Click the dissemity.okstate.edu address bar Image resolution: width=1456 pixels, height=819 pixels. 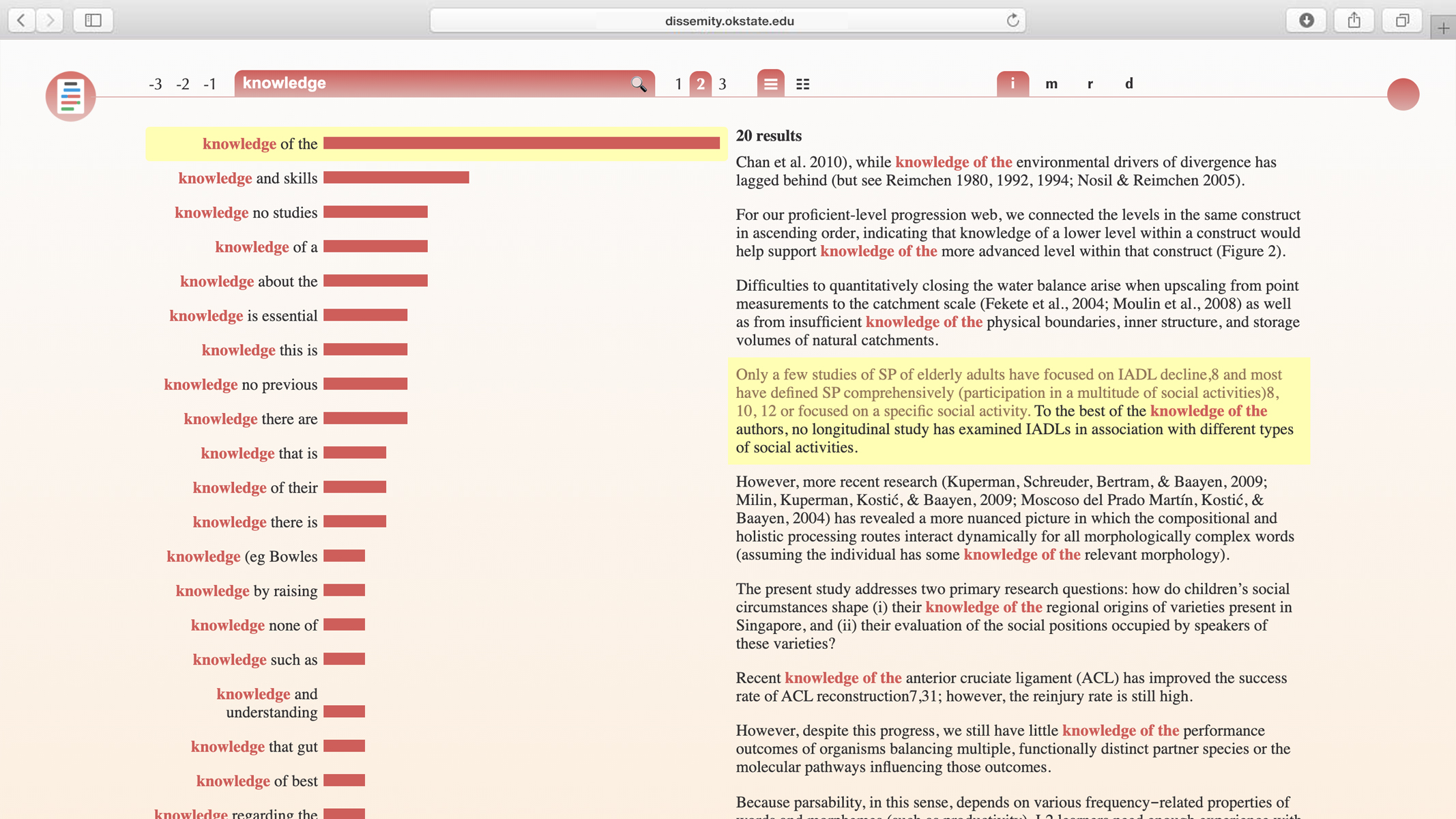click(728, 20)
